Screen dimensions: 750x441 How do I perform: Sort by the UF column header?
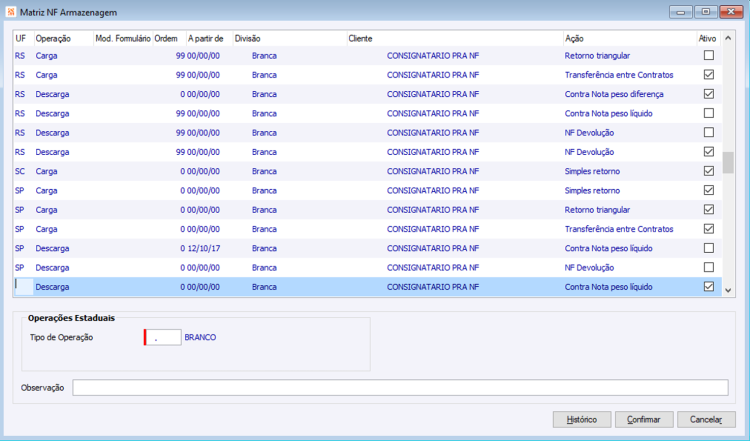[23, 39]
